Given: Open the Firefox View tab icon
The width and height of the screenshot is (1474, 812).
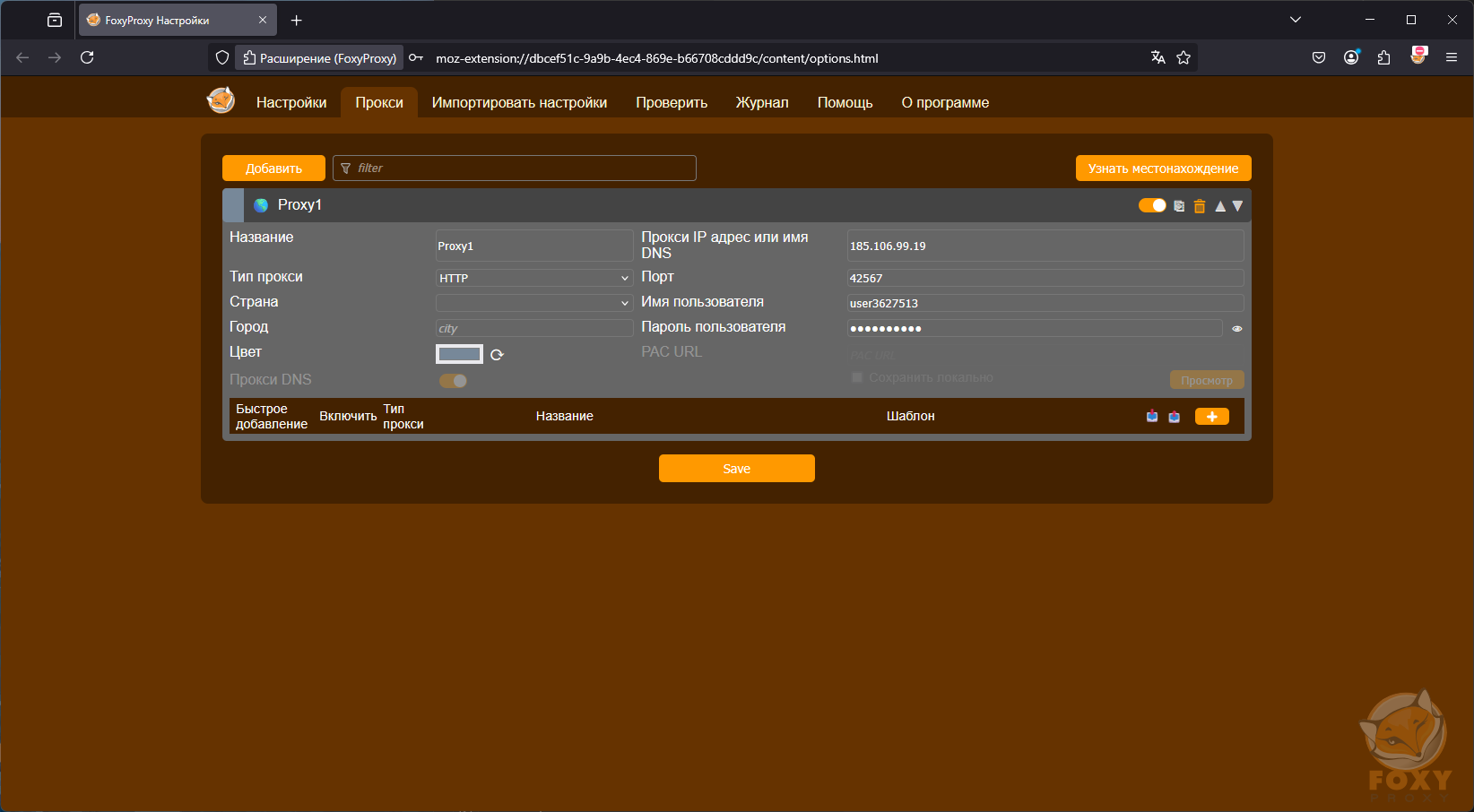Looking at the screenshot, I should (55, 20).
